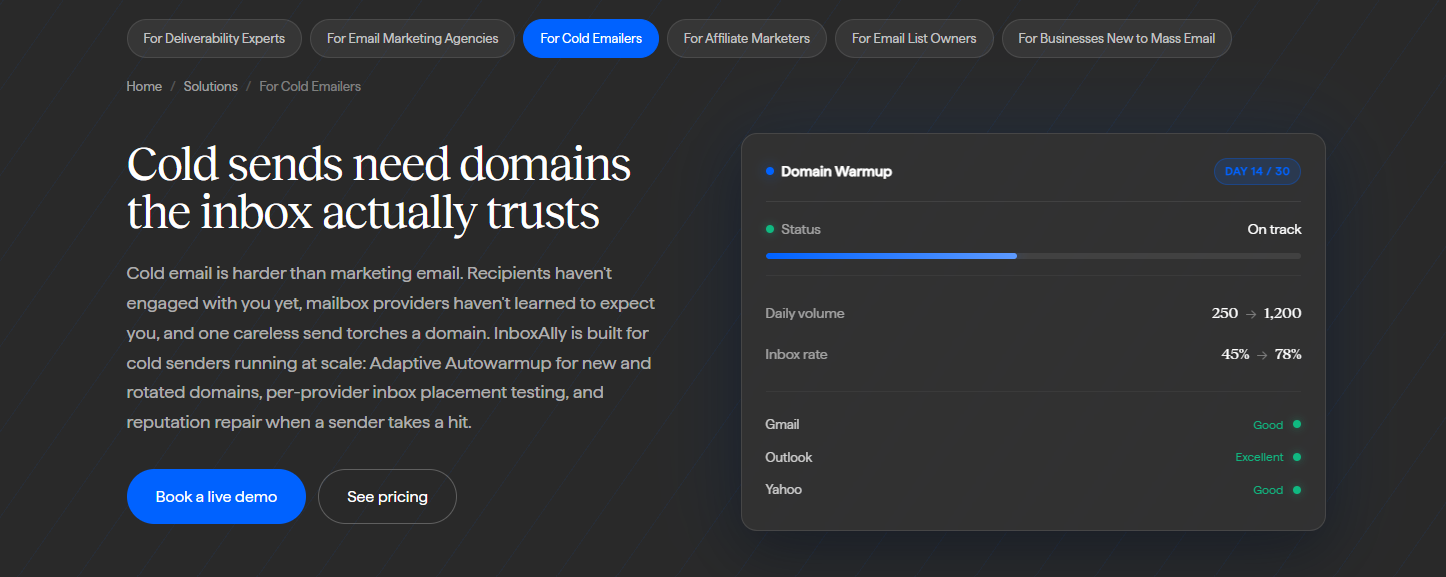
Task: Click the On track status value
Action: [x=1274, y=229]
